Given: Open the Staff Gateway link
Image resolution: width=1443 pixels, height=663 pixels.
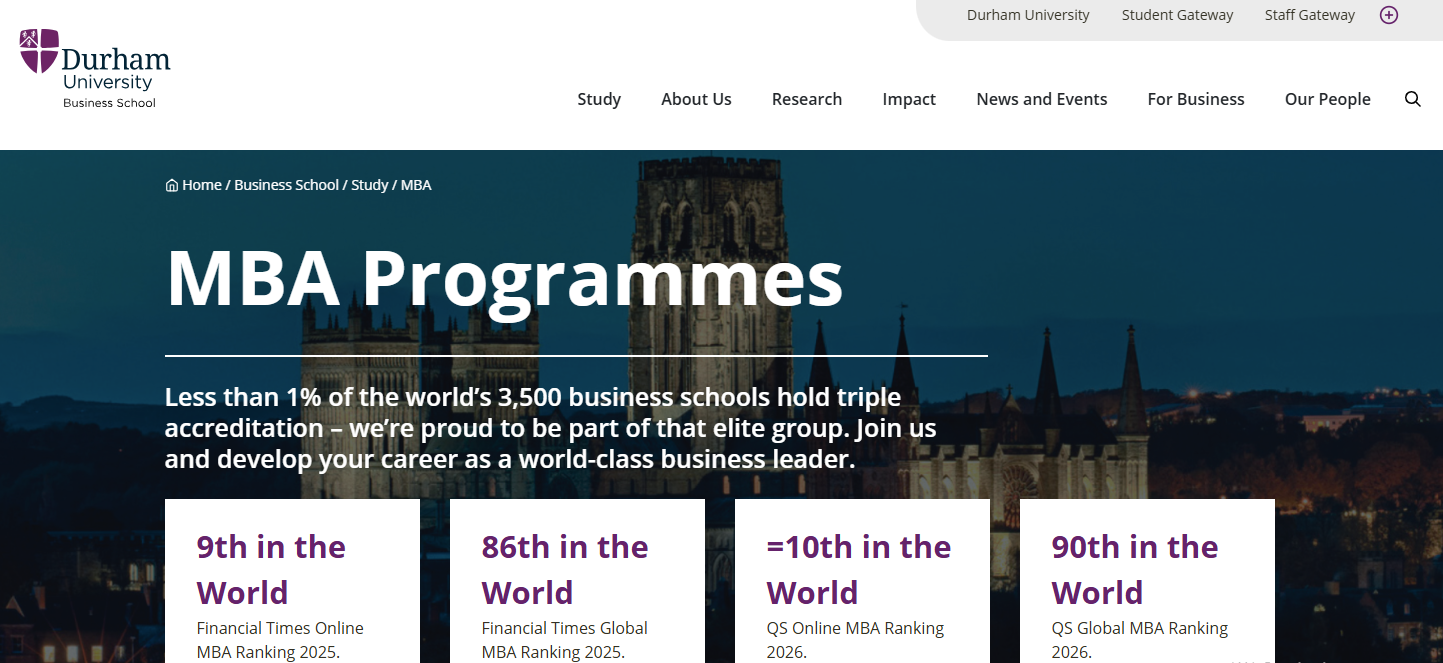Looking at the screenshot, I should point(1309,15).
